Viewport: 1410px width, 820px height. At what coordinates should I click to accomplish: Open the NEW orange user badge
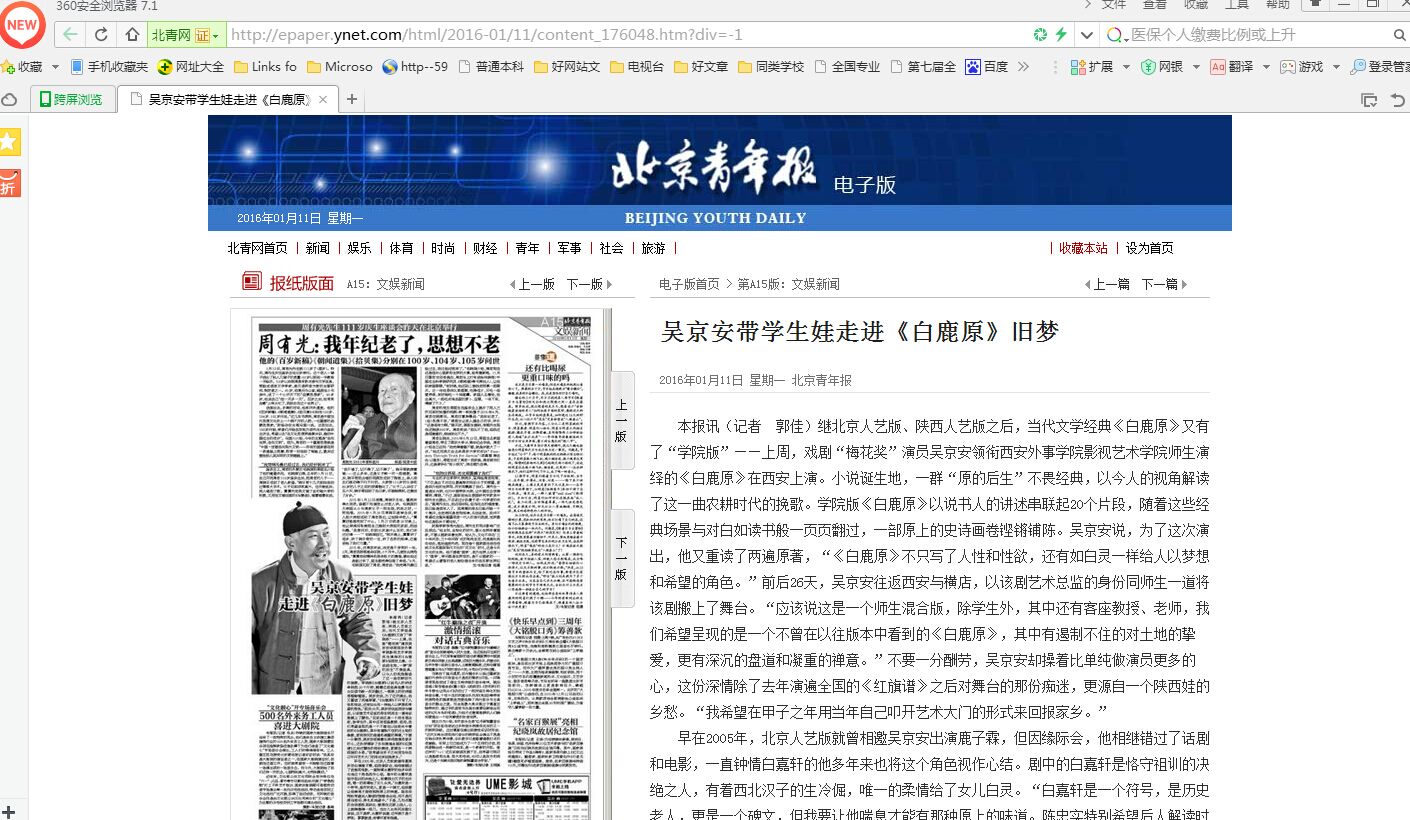tap(22, 26)
